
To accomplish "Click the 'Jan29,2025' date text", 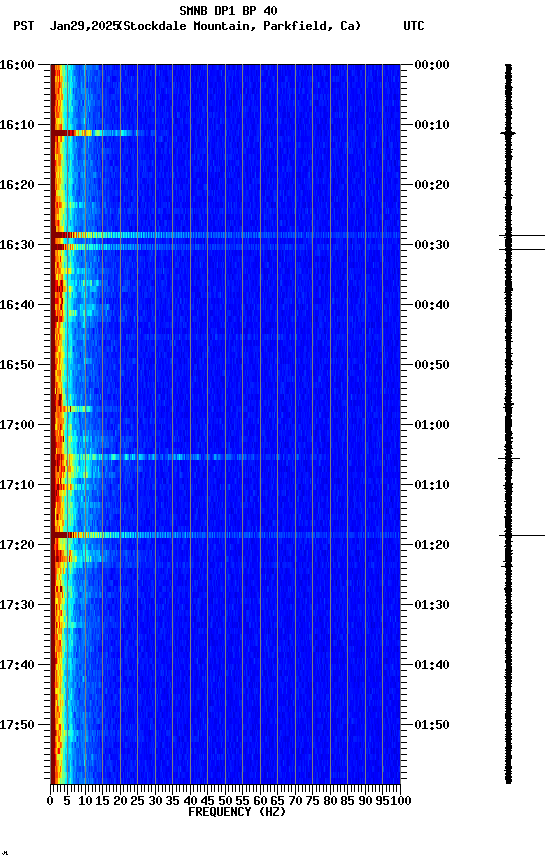I will [84, 26].
